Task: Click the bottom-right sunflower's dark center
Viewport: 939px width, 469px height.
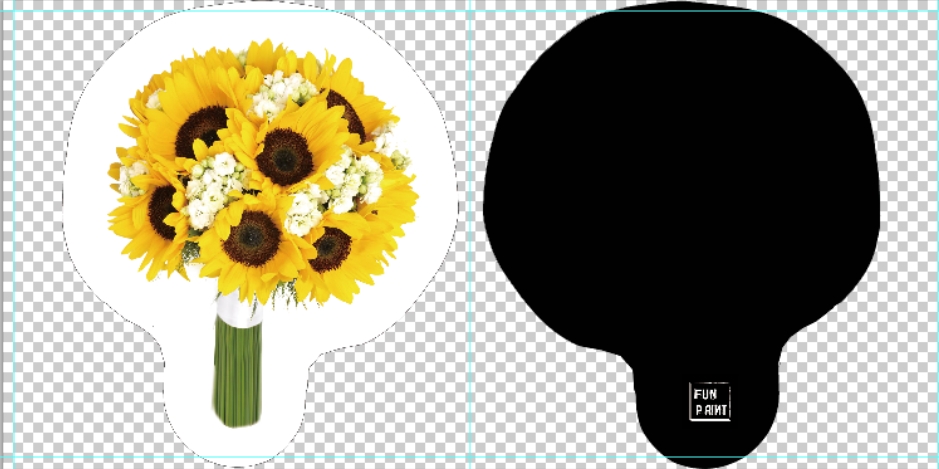Action: pos(330,249)
